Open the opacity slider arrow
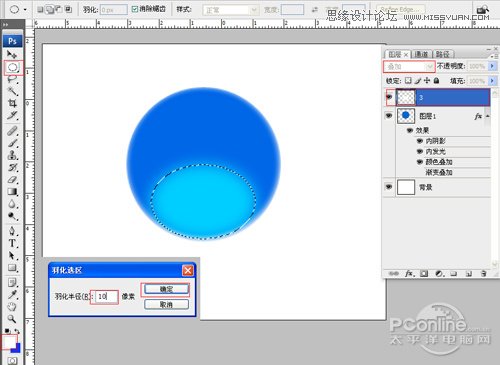The width and height of the screenshot is (500, 365). coord(492,66)
